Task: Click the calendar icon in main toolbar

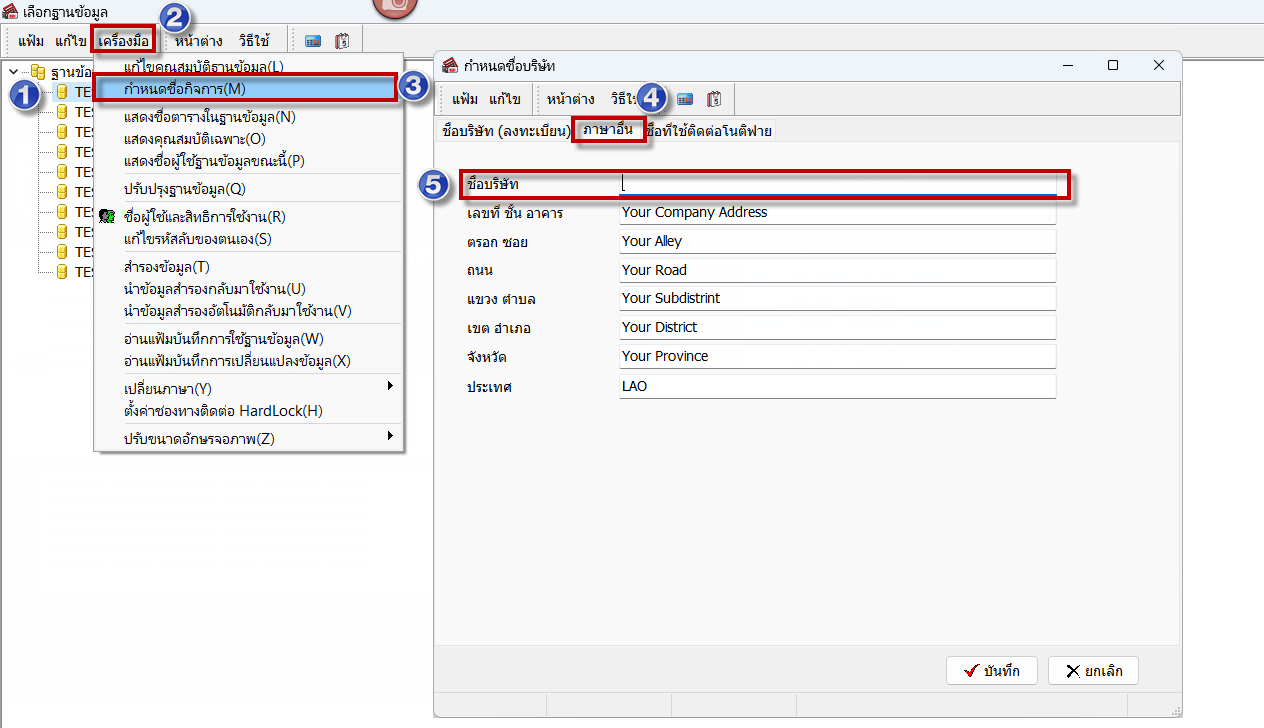Action: (x=342, y=41)
